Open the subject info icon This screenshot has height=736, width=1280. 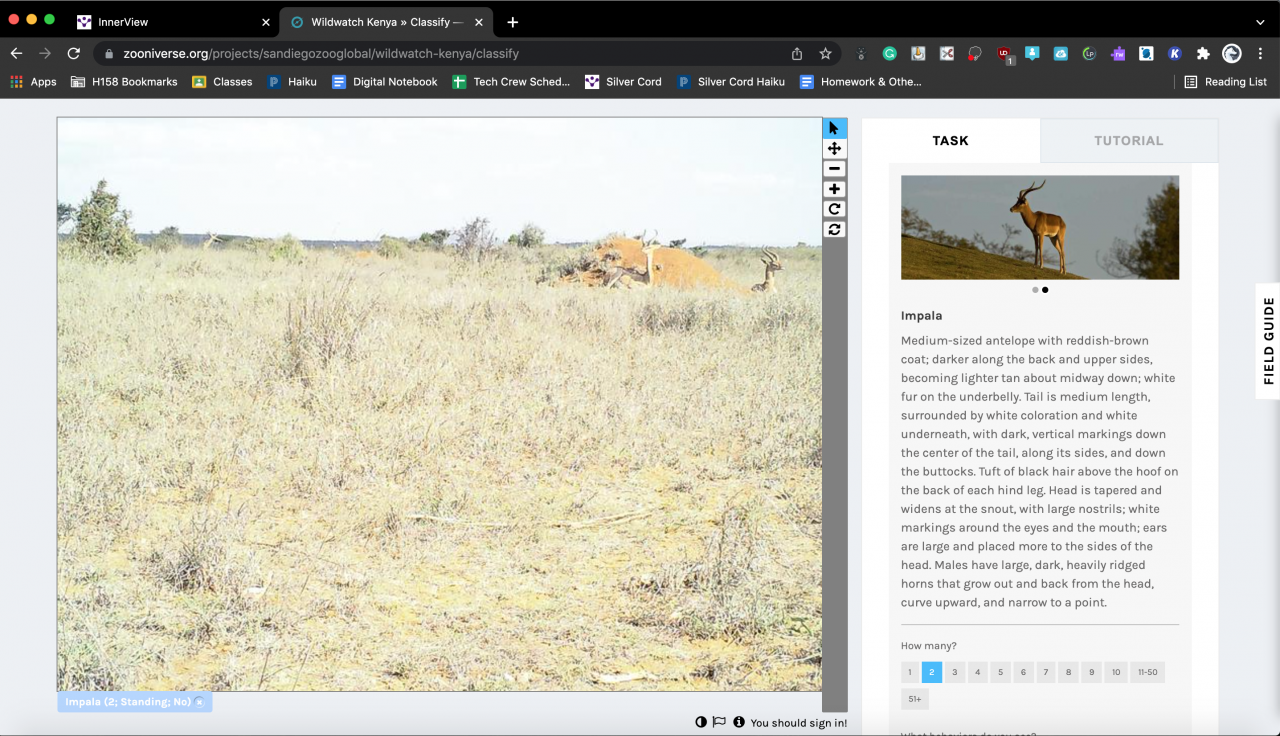pyautogui.click(x=739, y=722)
